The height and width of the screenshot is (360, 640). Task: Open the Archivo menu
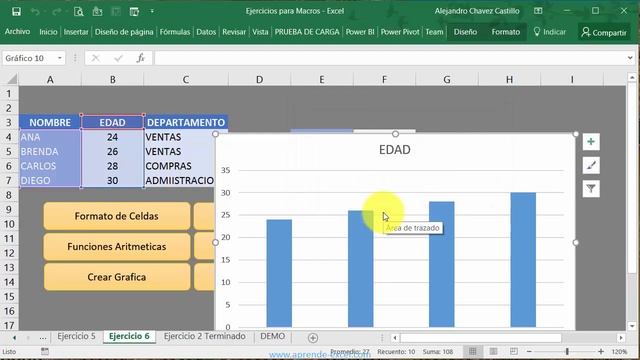18,31
